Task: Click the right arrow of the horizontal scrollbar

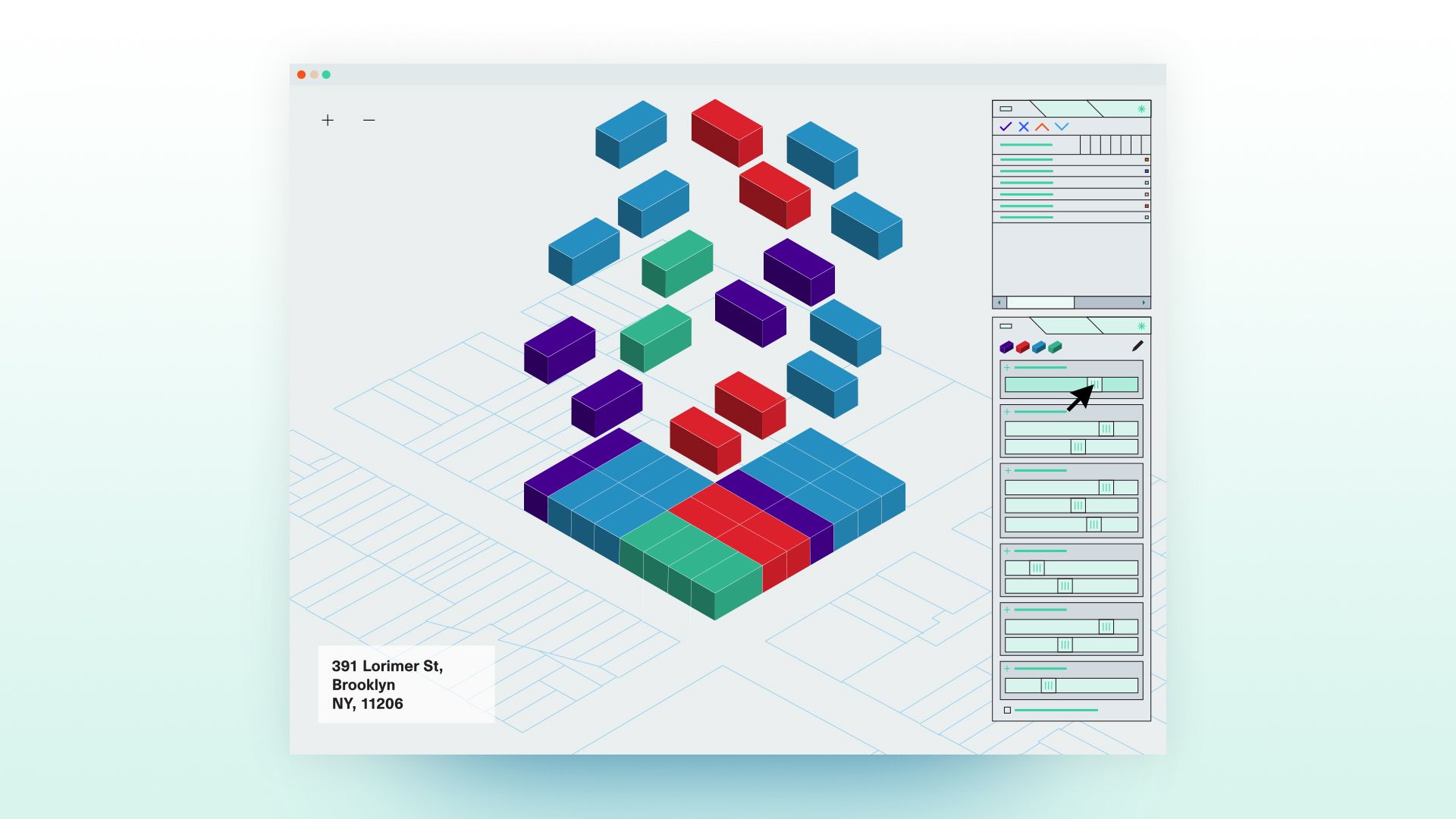Action: point(1144,303)
